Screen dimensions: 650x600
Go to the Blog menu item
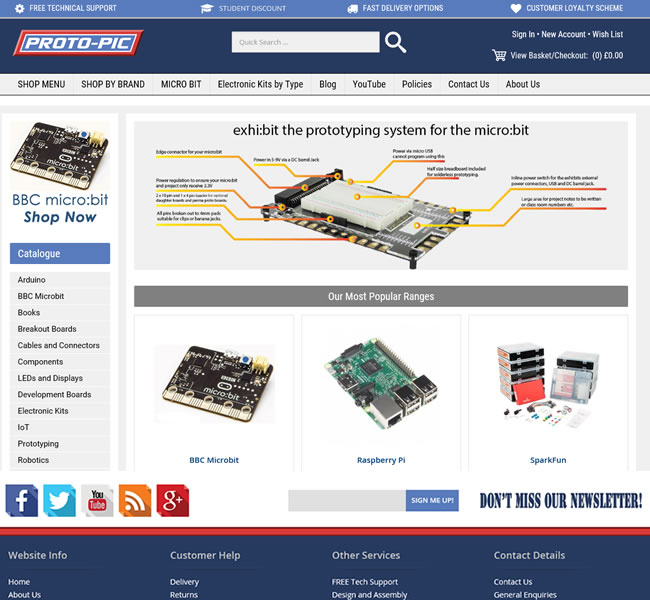point(327,84)
